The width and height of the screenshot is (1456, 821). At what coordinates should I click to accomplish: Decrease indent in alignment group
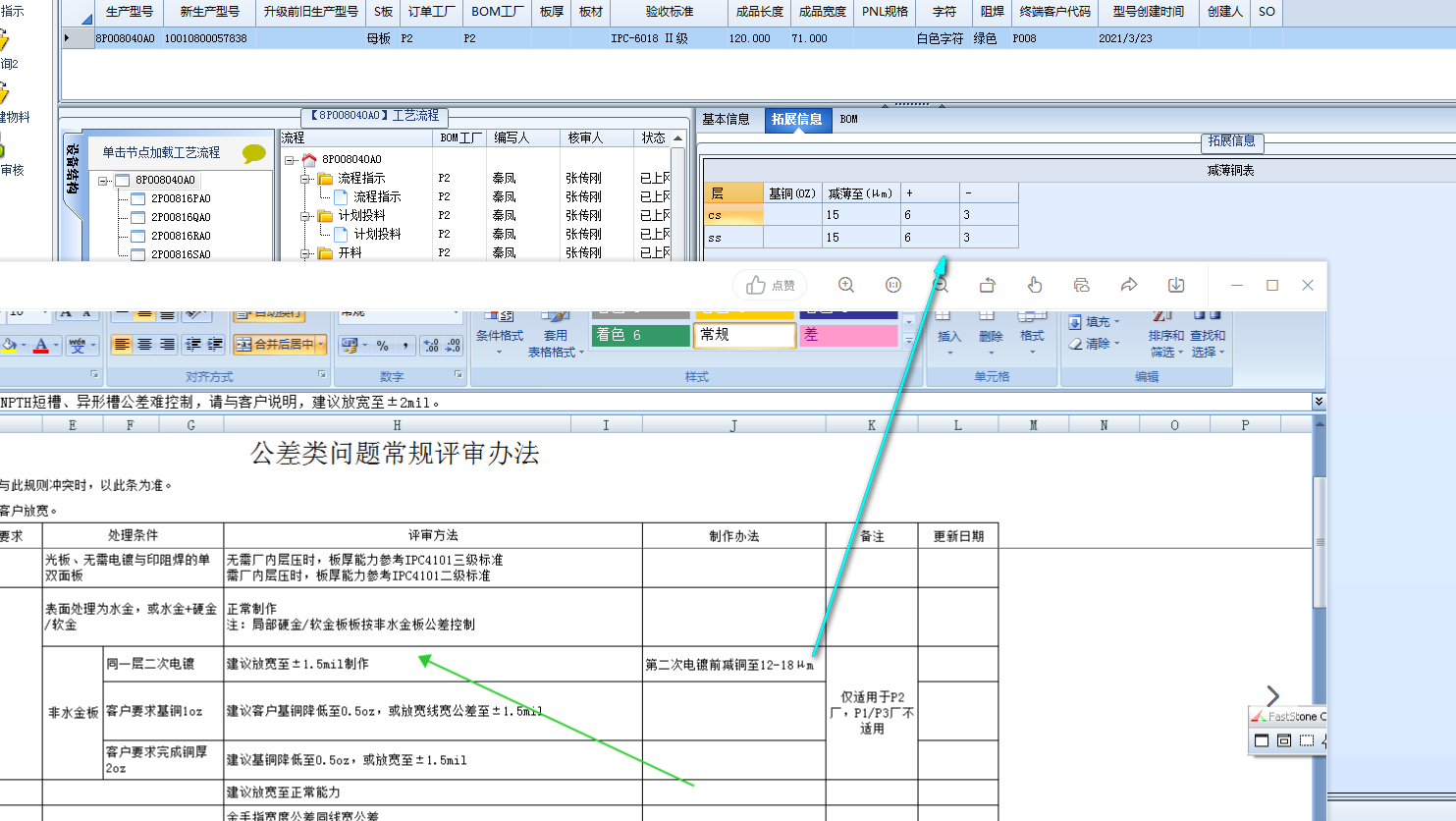(x=192, y=345)
